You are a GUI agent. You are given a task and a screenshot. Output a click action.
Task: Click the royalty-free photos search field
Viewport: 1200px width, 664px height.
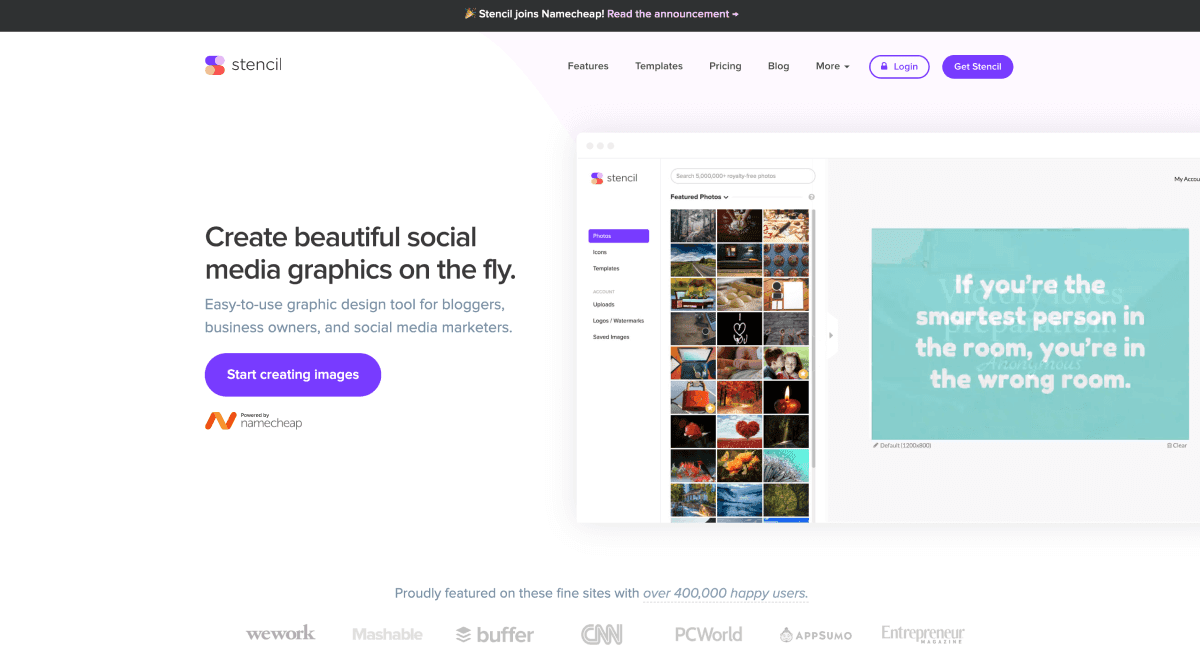click(742, 176)
